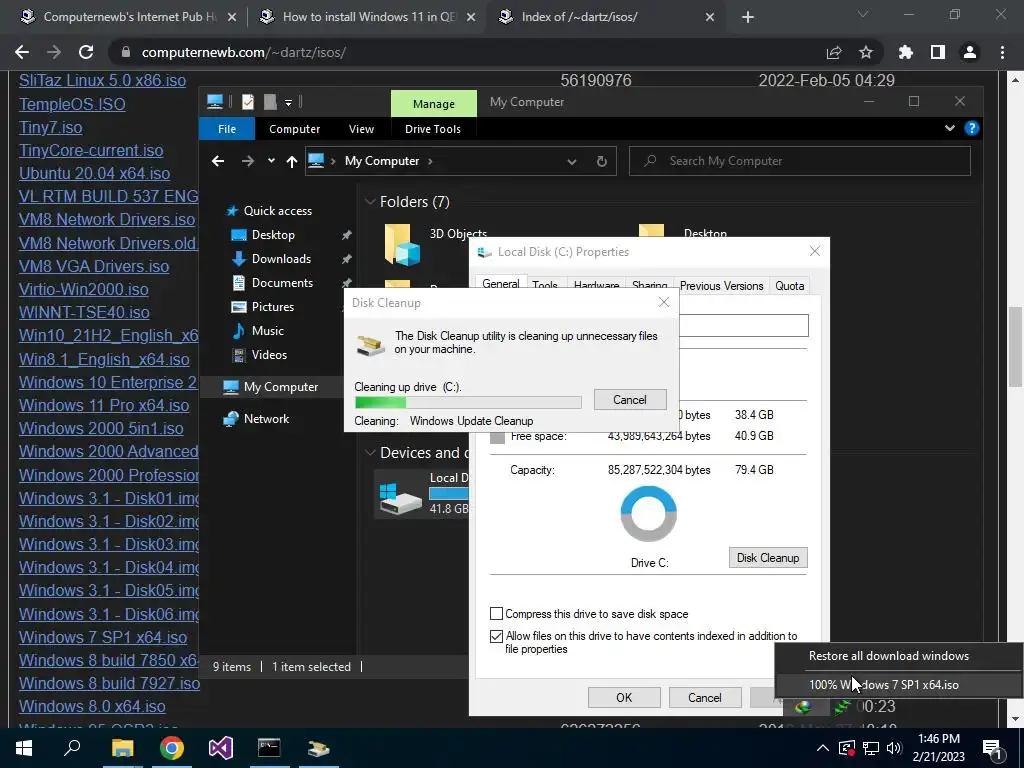This screenshot has height=768, width=1024.
Task: Select Drive Tools ribbon tab
Action: (x=433, y=129)
